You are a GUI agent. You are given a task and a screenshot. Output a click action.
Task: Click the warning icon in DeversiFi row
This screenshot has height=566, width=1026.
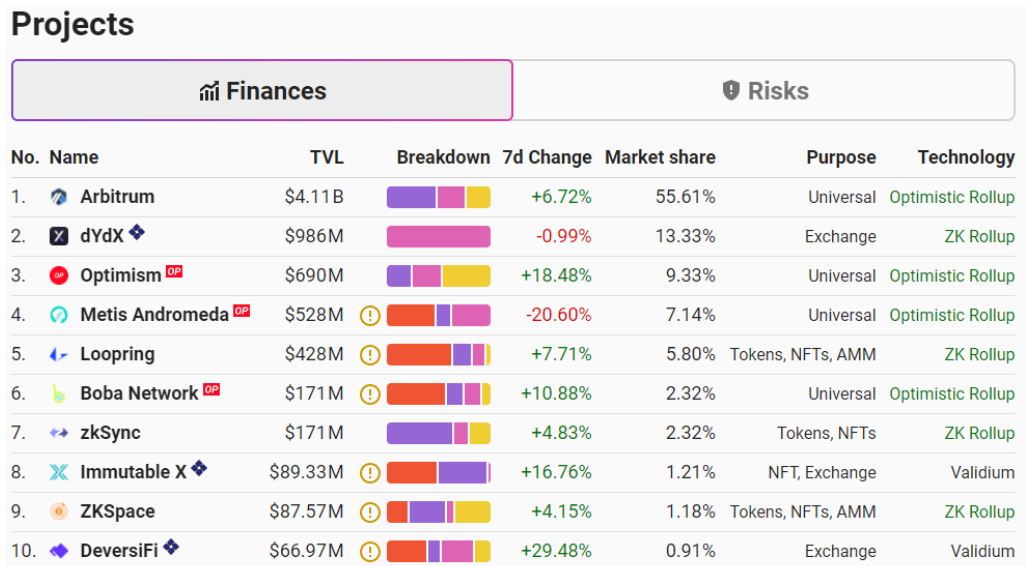pos(370,552)
